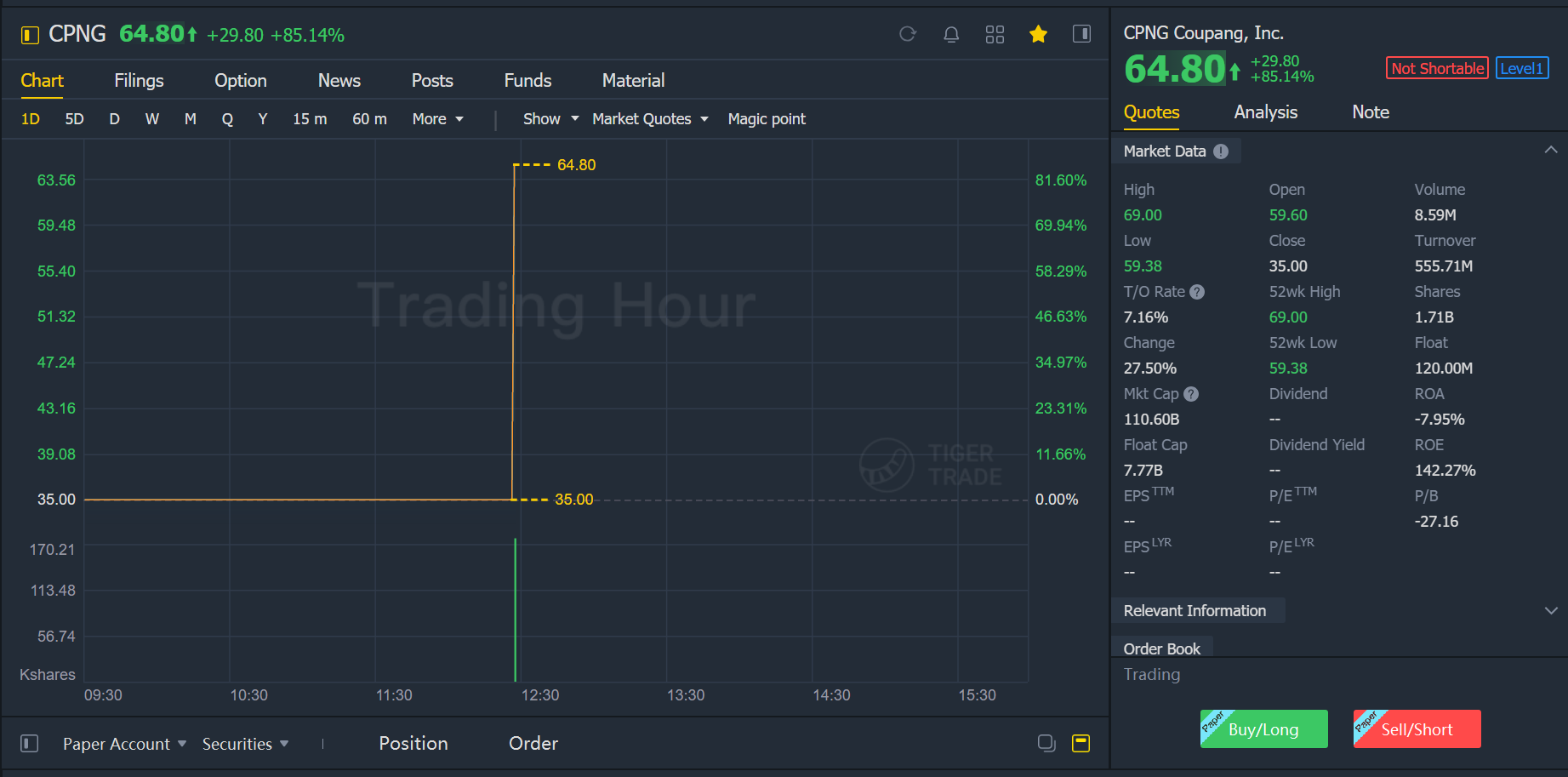This screenshot has height=777, width=1568.
Task: Click the Relevant Information header
Action: click(1195, 611)
